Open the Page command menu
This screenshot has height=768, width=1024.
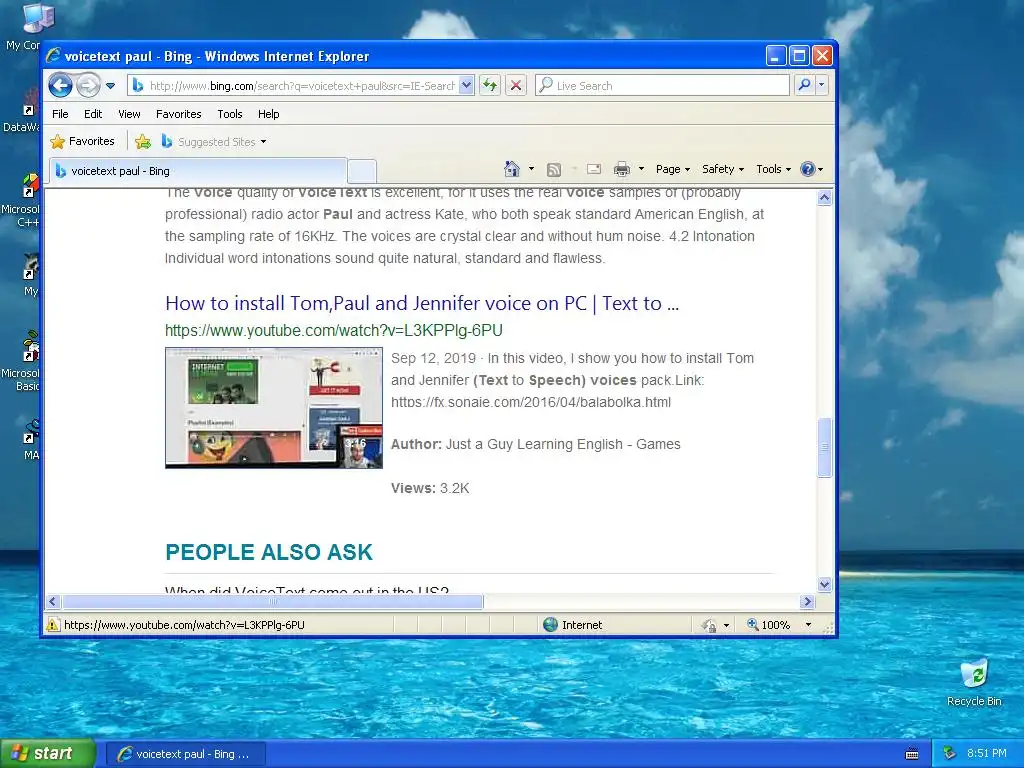point(673,169)
